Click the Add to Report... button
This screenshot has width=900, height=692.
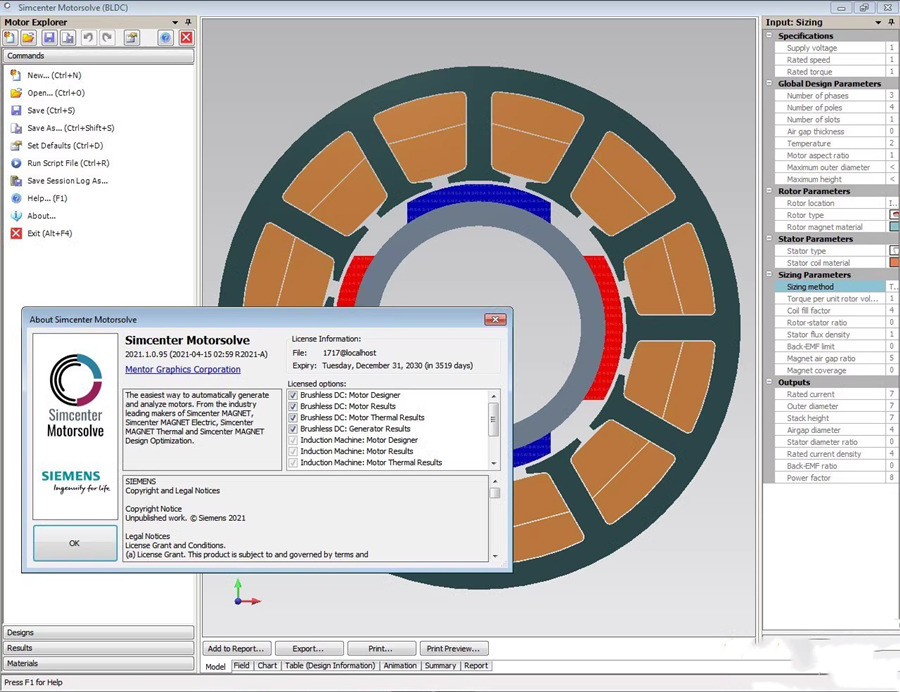(236, 648)
